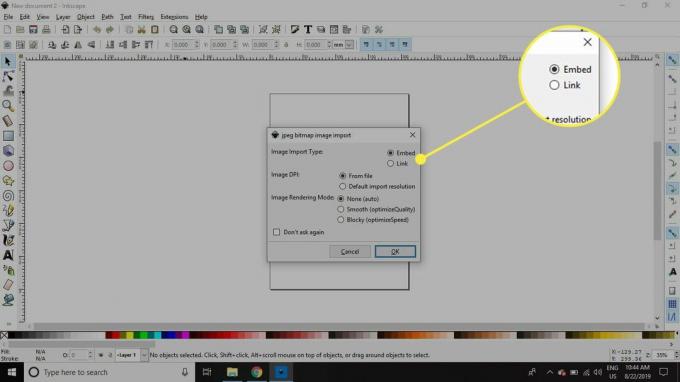Close the jpeg bitmap image import dialog

coord(412,135)
